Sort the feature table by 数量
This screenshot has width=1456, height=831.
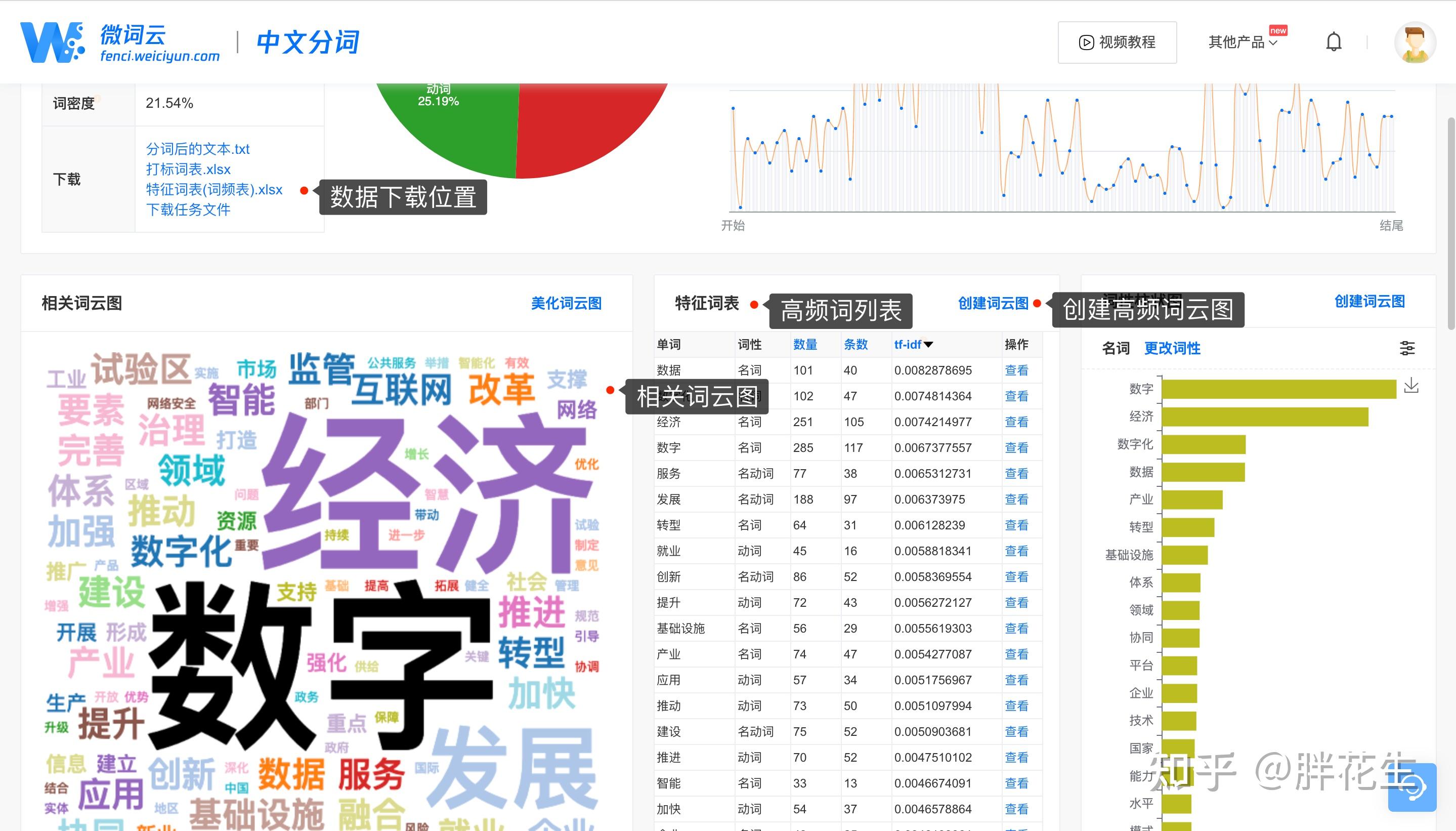tap(804, 344)
